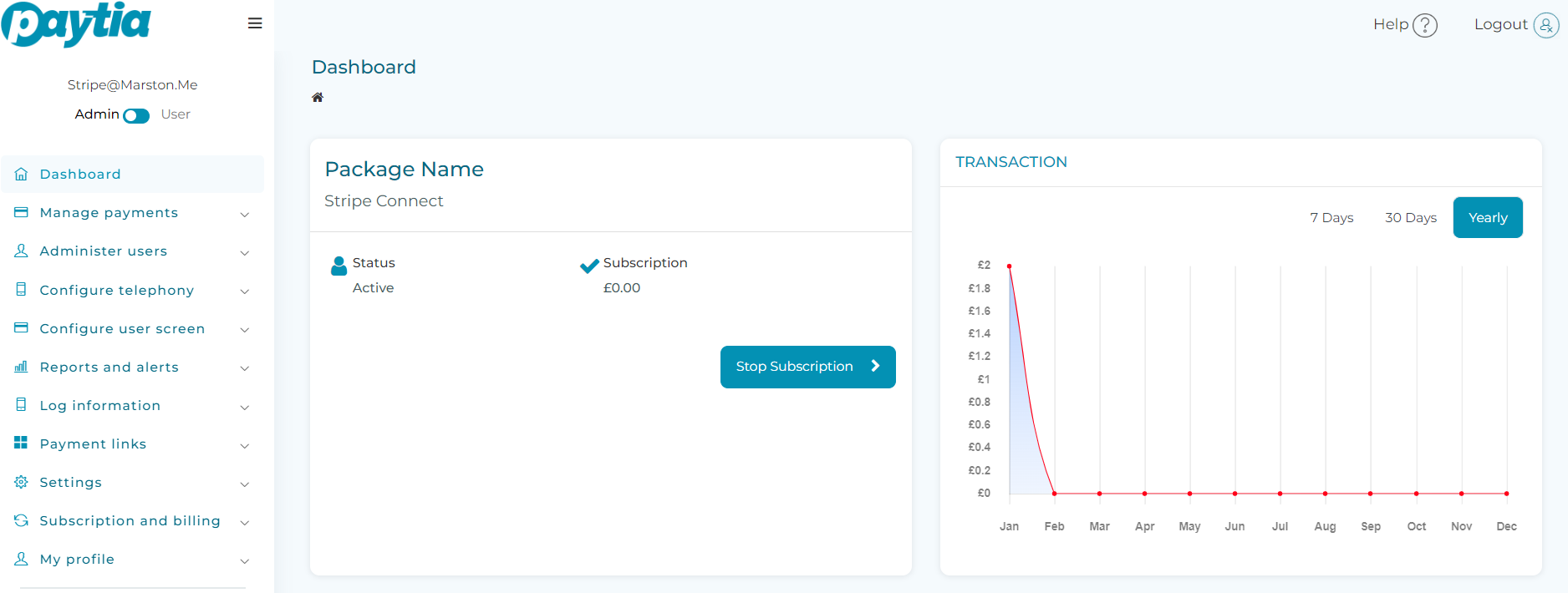Image resolution: width=1568 pixels, height=593 pixels.
Task: Click the Logout link text
Action: pyautogui.click(x=1500, y=24)
